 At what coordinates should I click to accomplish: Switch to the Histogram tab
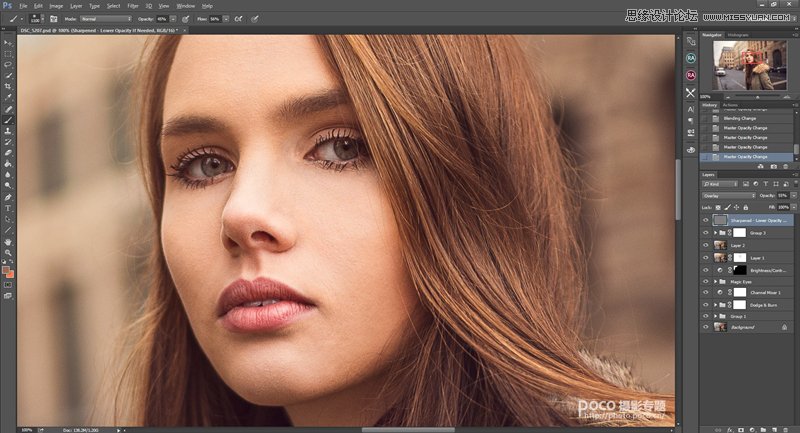tap(738, 35)
